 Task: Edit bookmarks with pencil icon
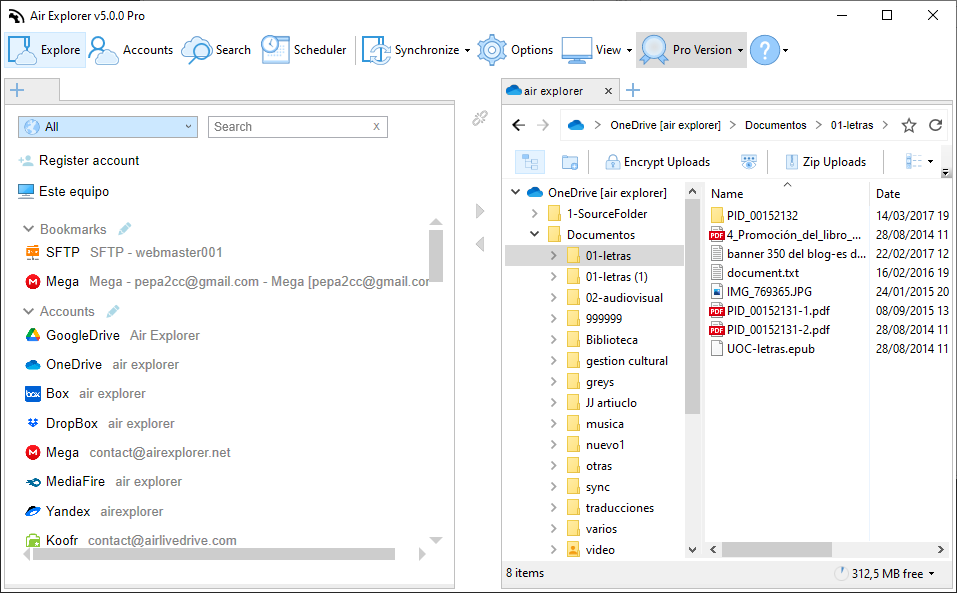tap(125, 229)
